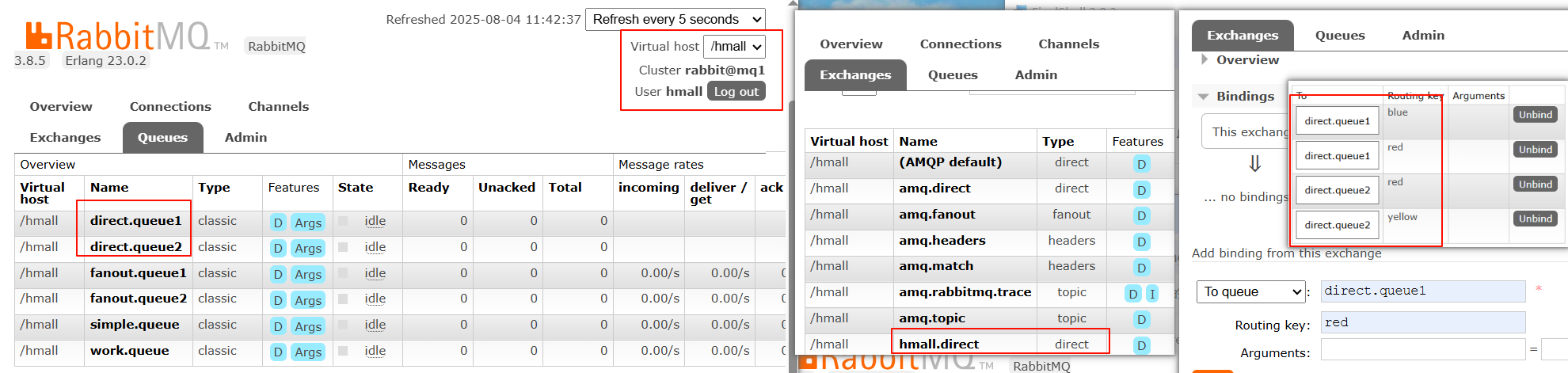This screenshot has height=373, width=1568.
Task: Open Overview tab in the middle Exchanges page
Action: [851, 44]
